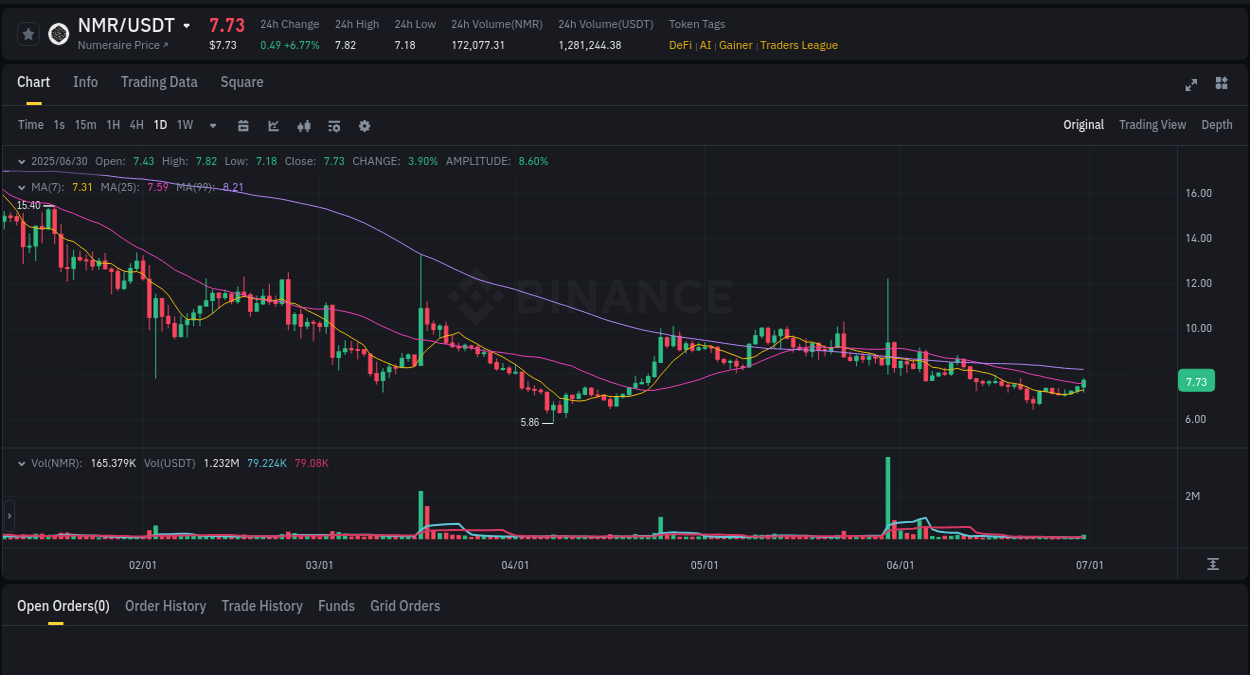Toggle NMR/USDT as a favorite star
The height and width of the screenshot is (675, 1250).
coord(28,33)
